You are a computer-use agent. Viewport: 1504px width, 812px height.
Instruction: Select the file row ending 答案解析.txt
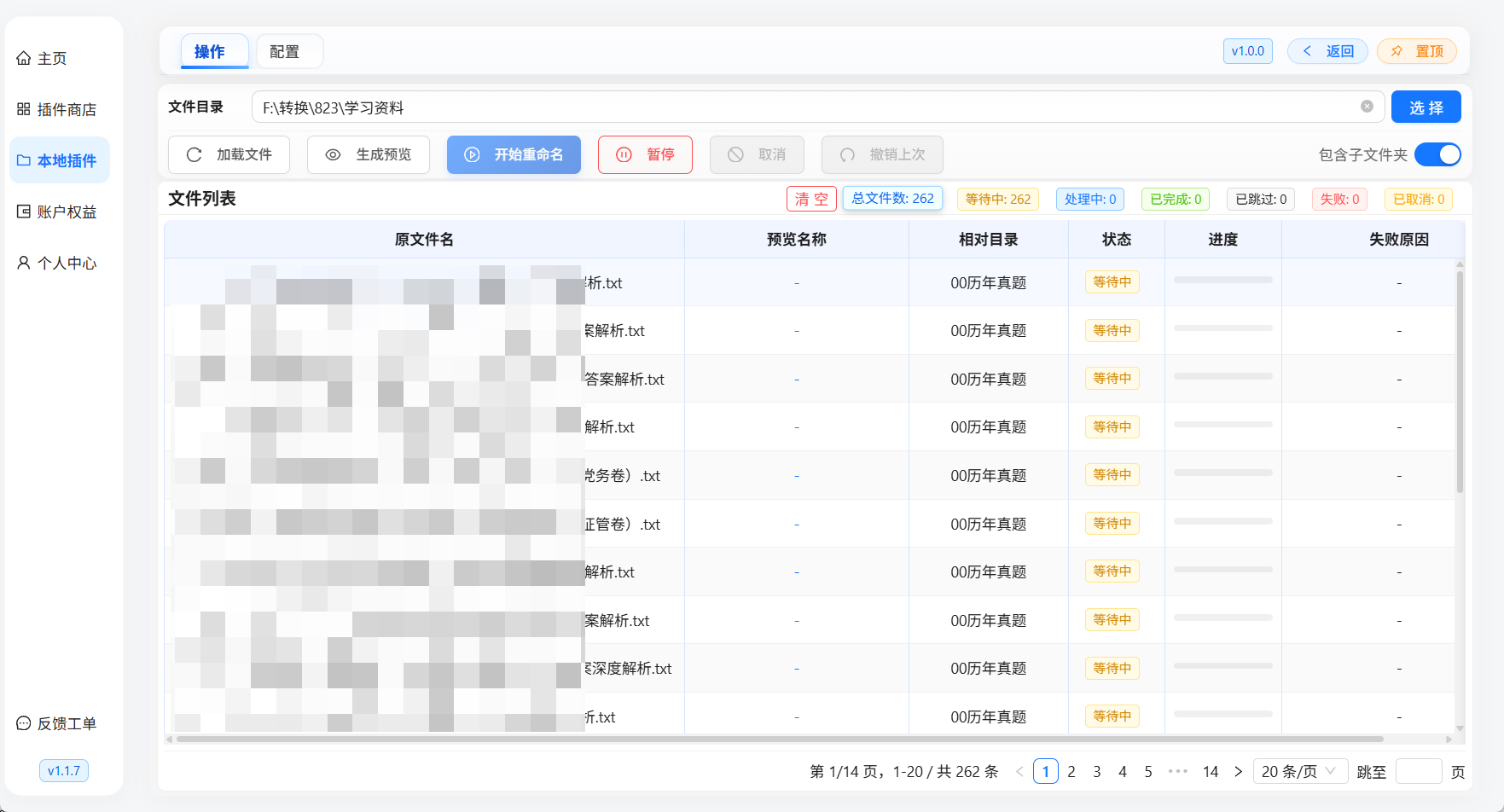pyautogui.click(x=810, y=379)
